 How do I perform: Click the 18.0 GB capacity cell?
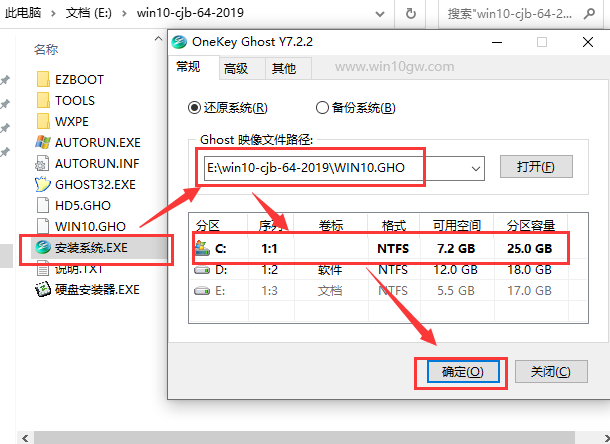click(x=529, y=270)
